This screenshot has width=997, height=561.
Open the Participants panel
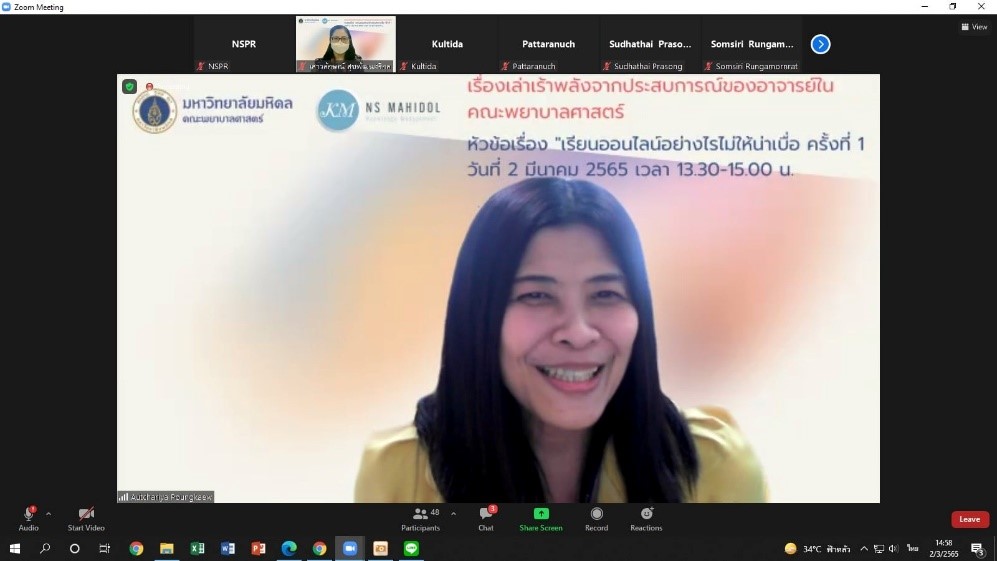pos(420,518)
